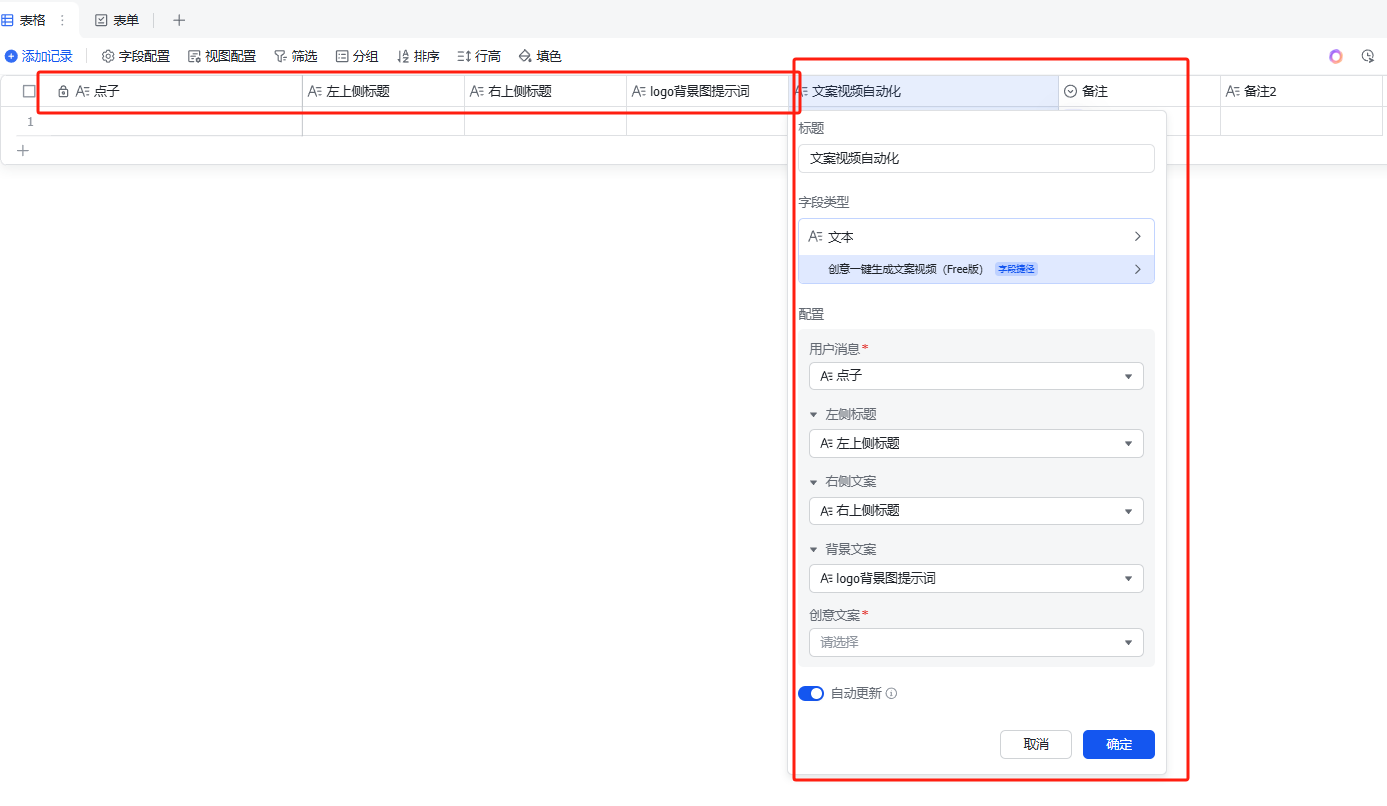Click the purple AI assistant icon
Screen dimensions: 1387x806
(x=1336, y=56)
